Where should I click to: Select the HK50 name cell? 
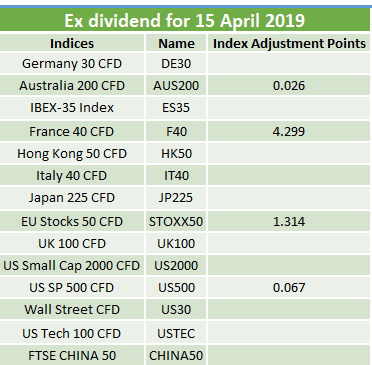(176, 154)
